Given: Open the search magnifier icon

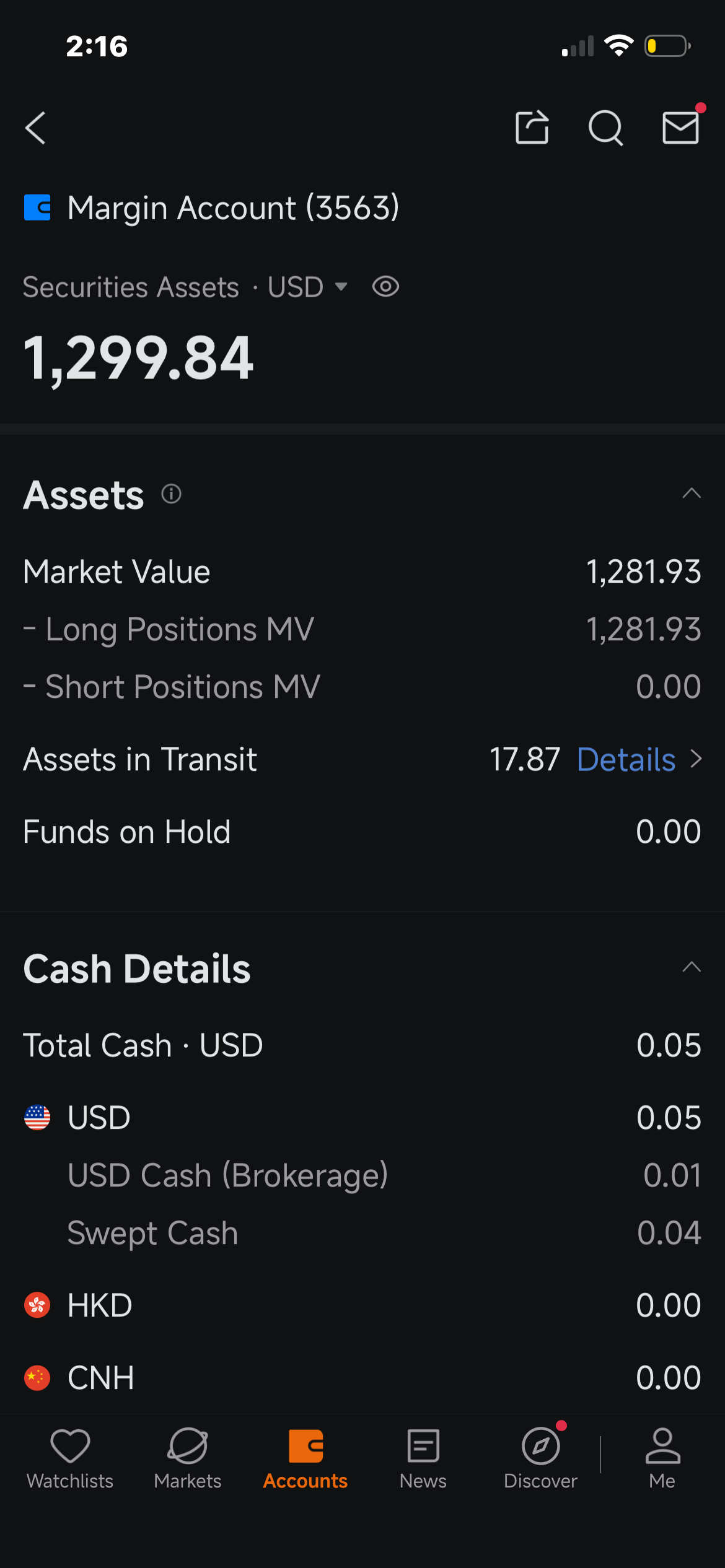Looking at the screenshot, I should [x=605, y=128].
